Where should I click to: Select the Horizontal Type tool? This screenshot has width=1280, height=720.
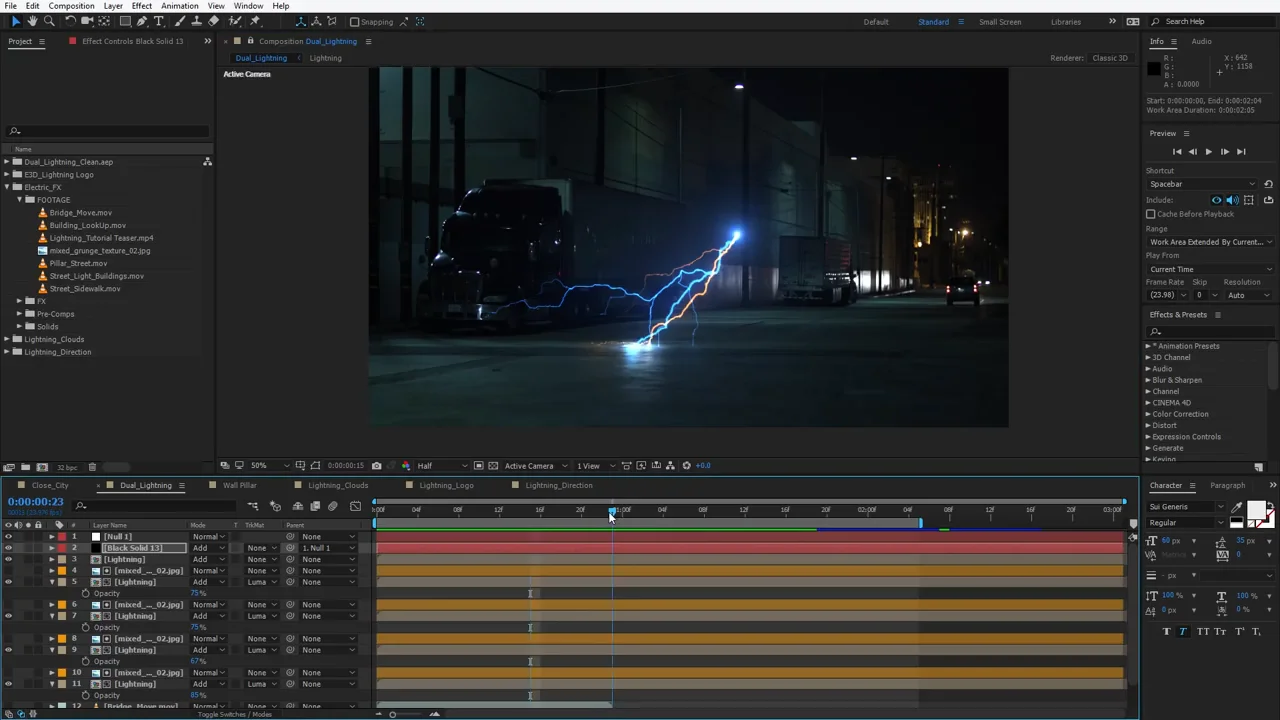tap(158, 21)
